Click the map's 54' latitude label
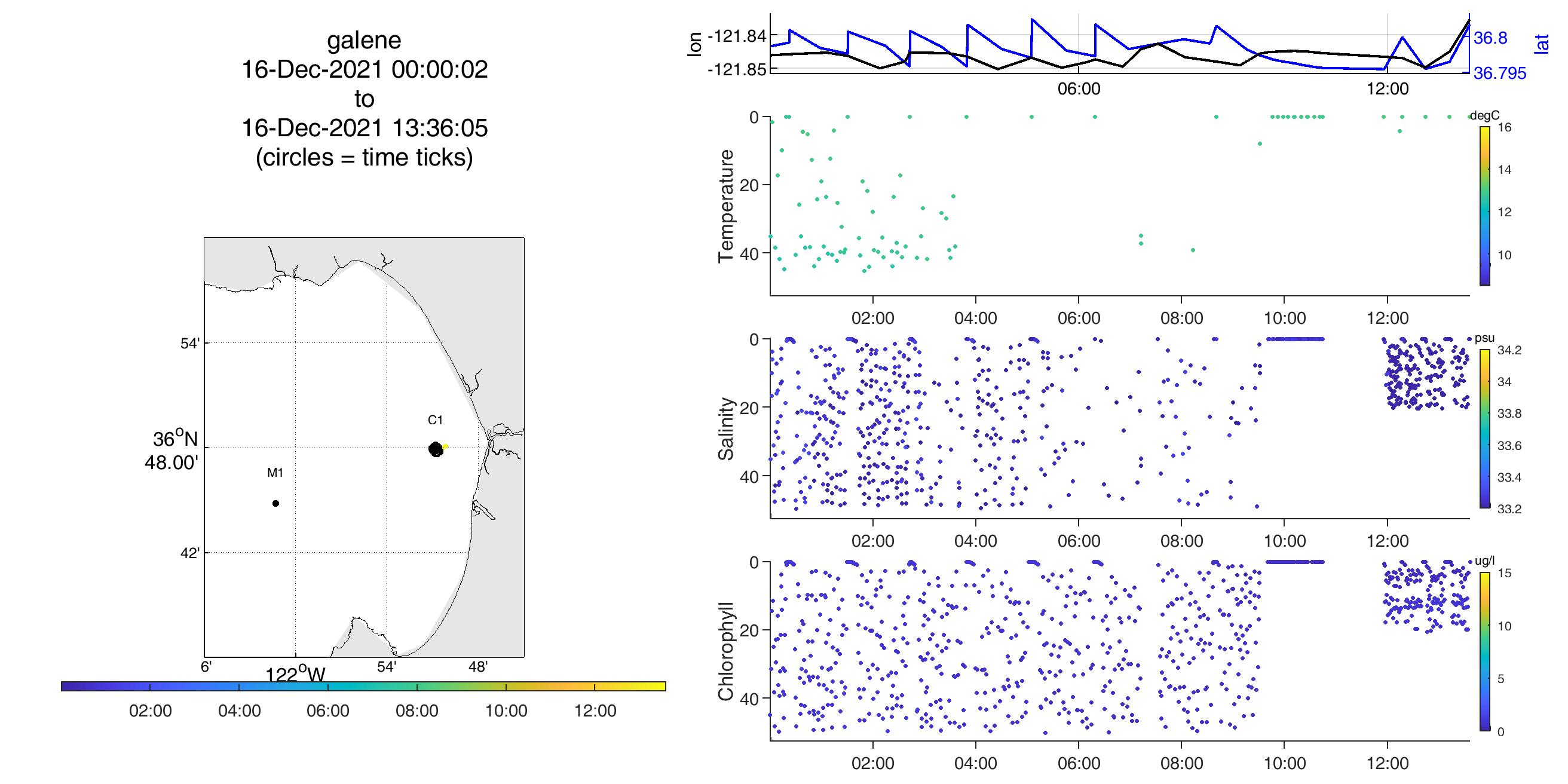This screenshot has height=784, width=1568. click(x=190, y=344)
